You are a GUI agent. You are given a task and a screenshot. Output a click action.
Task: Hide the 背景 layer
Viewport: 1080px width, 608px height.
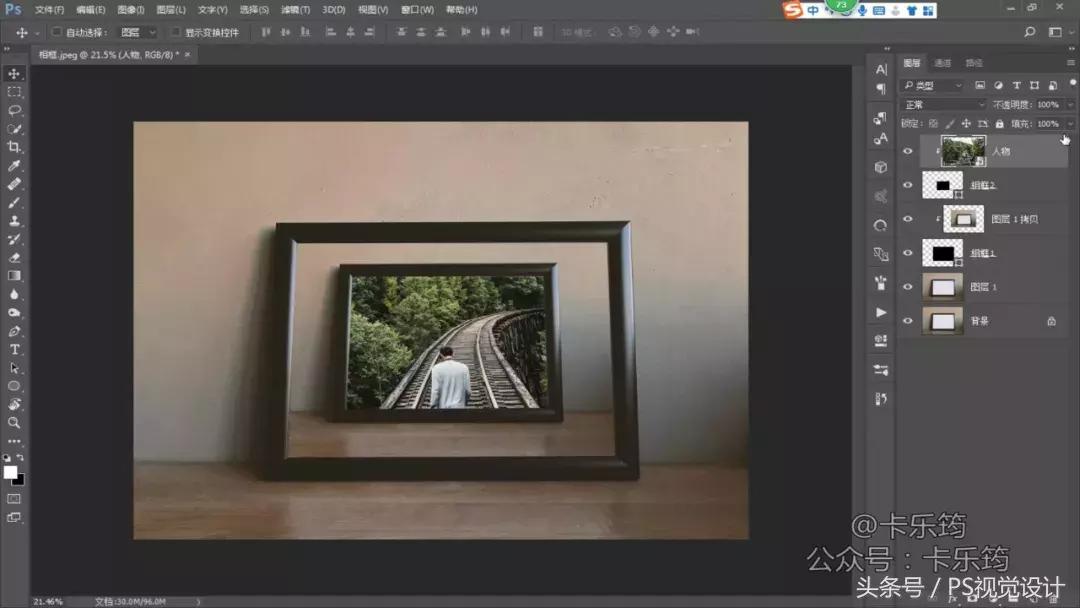908,320
